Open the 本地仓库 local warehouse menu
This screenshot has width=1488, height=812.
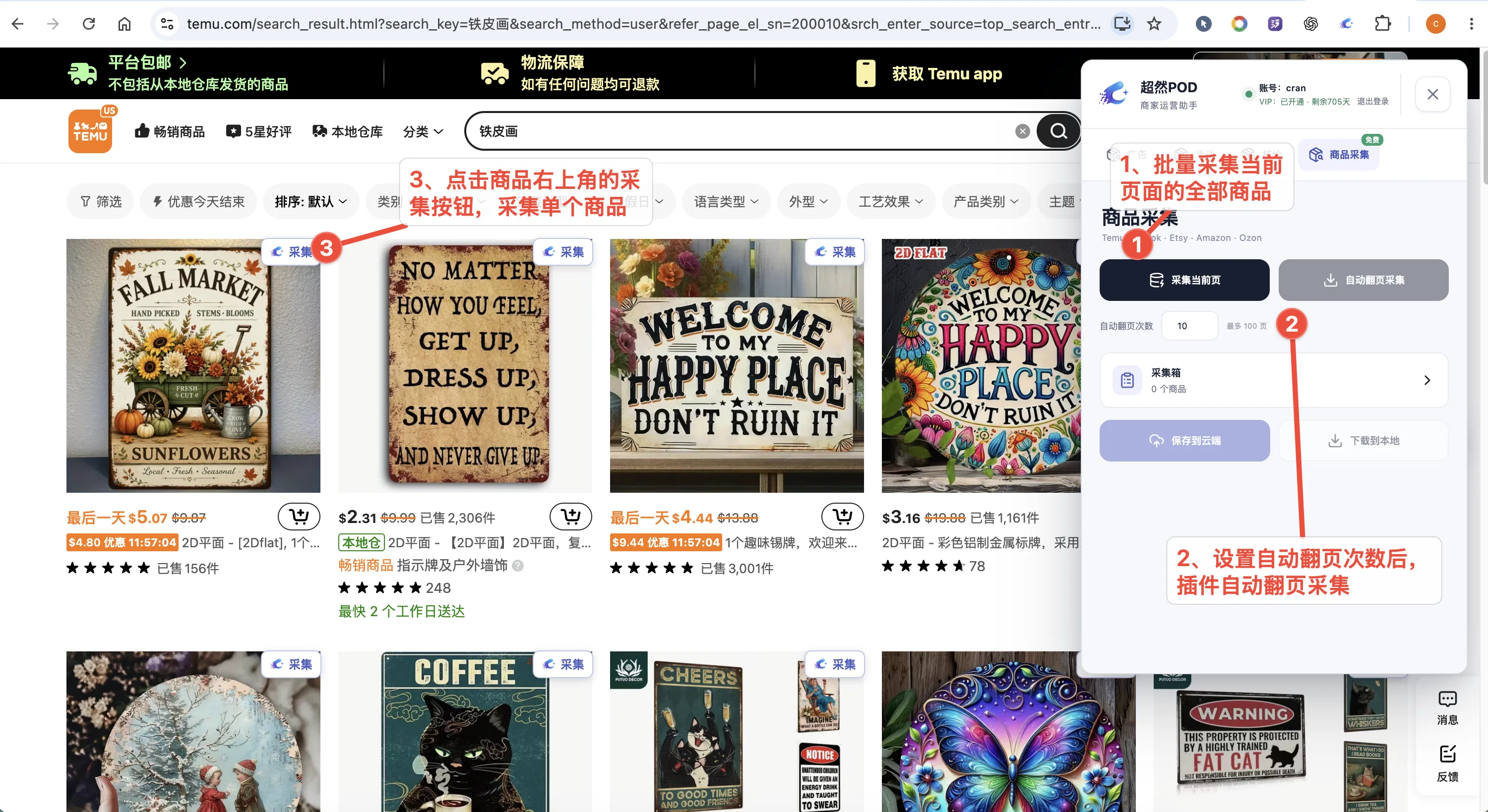coord(348,132)
